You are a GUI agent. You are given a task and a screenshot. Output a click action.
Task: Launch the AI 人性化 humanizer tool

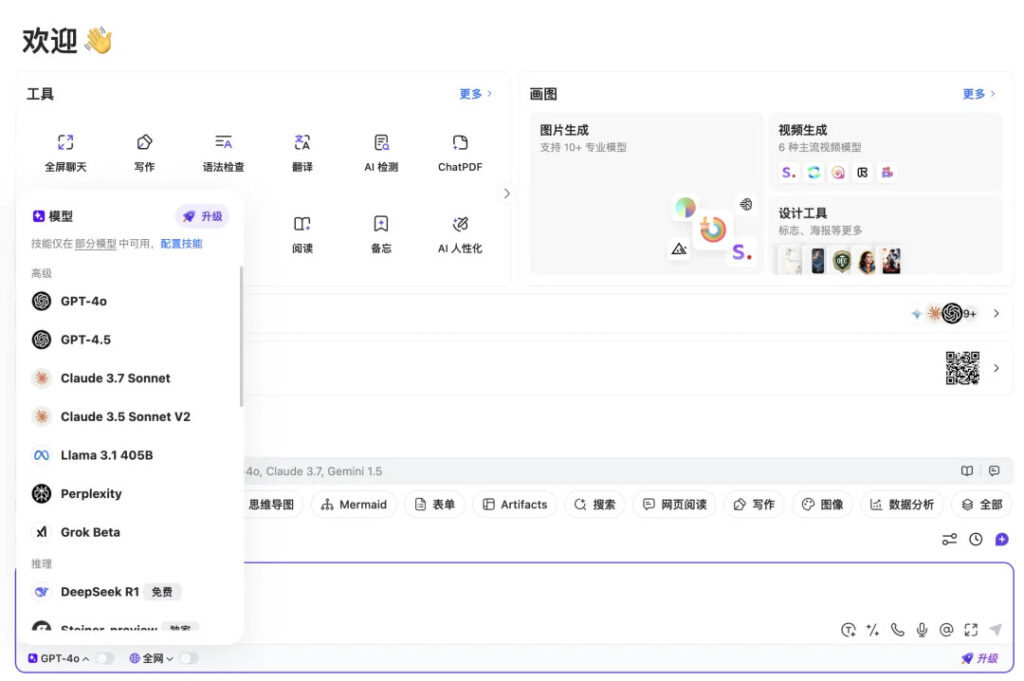tap(460, 234)
